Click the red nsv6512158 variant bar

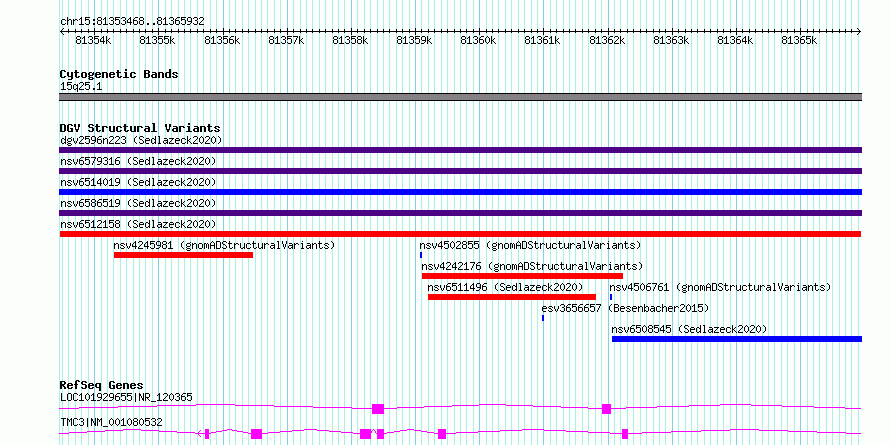tap(460, 234)
